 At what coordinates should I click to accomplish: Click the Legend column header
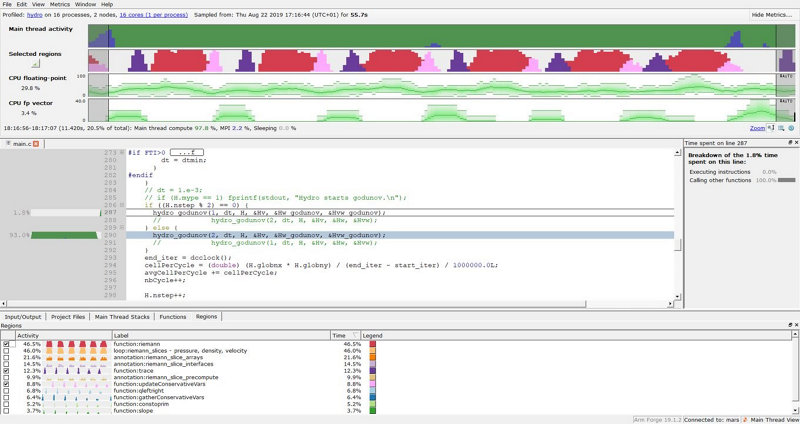576,335
